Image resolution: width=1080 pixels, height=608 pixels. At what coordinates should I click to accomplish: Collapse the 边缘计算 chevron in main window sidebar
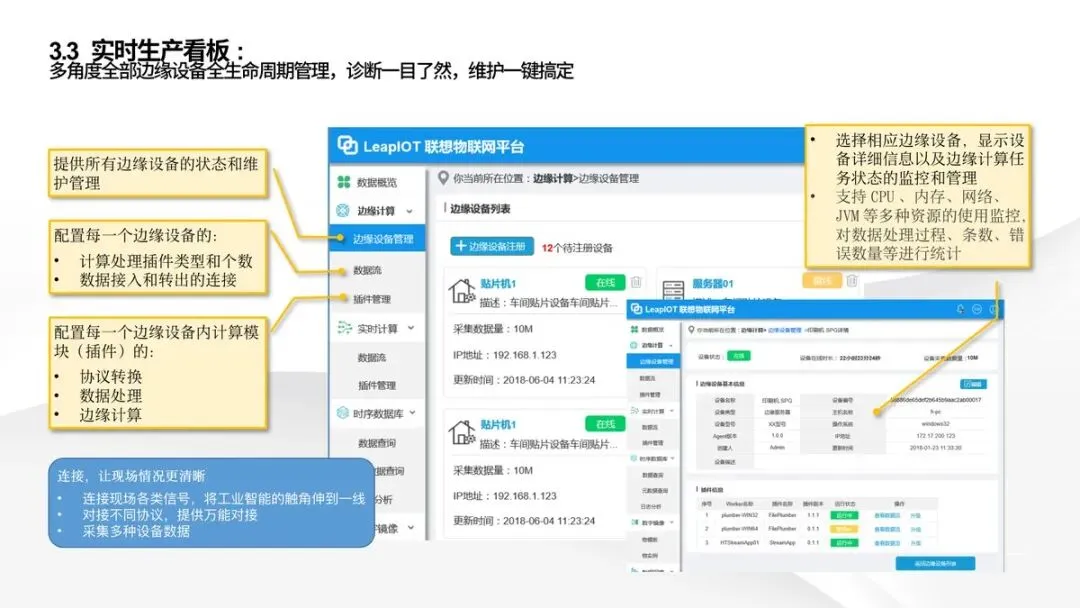(410, 211)
